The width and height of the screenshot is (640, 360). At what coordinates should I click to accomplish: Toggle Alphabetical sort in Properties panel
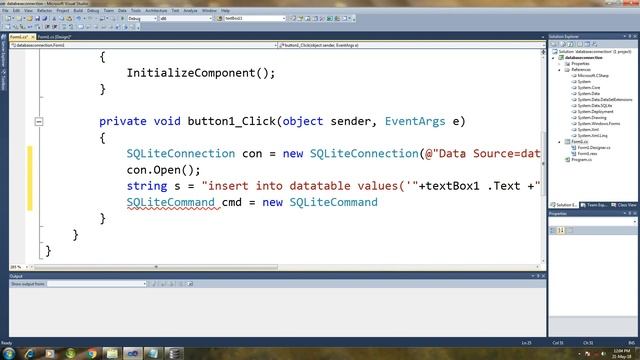[561, 231]
